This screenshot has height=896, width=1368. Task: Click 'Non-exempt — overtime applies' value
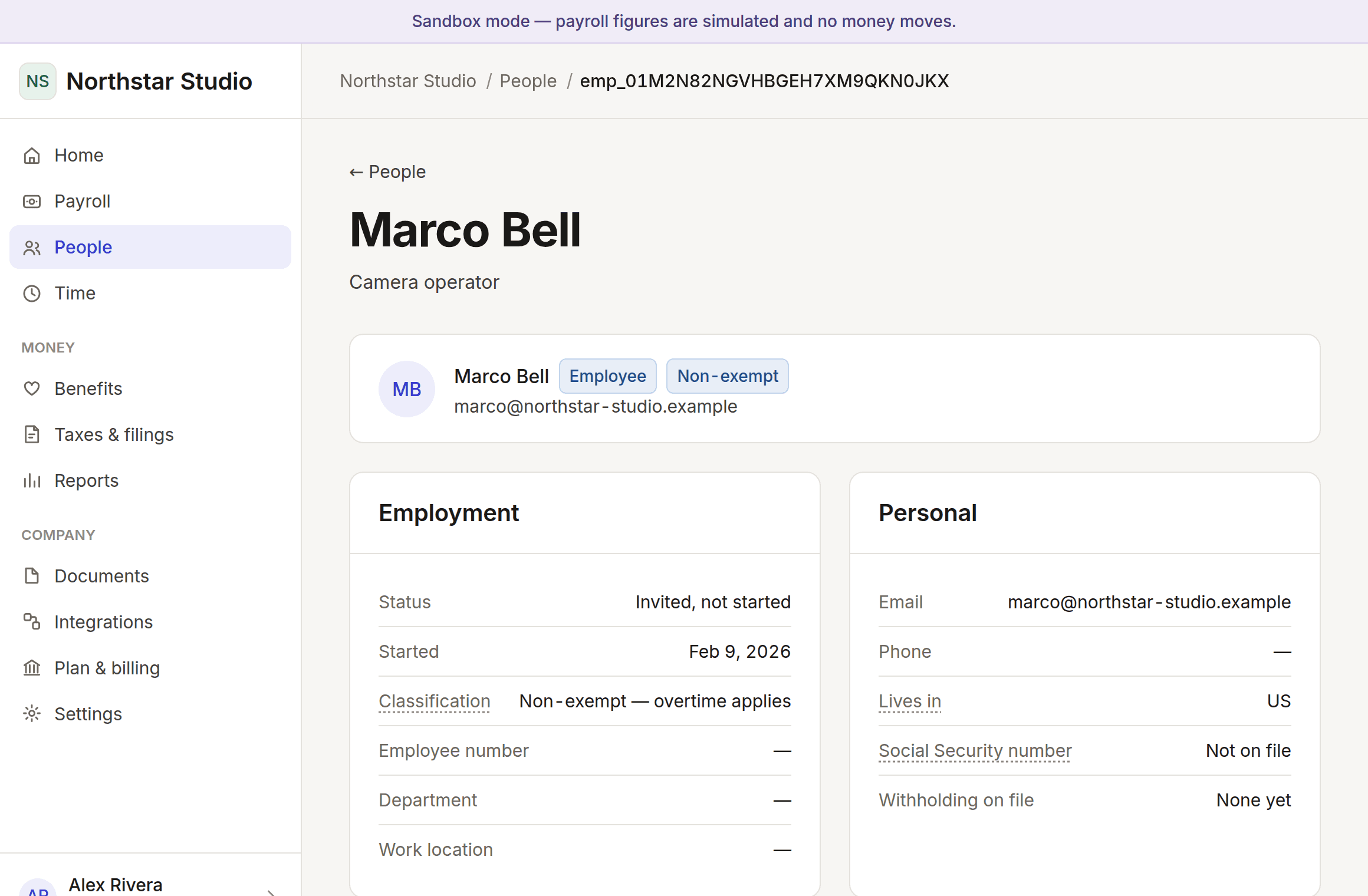coord(655,701)
